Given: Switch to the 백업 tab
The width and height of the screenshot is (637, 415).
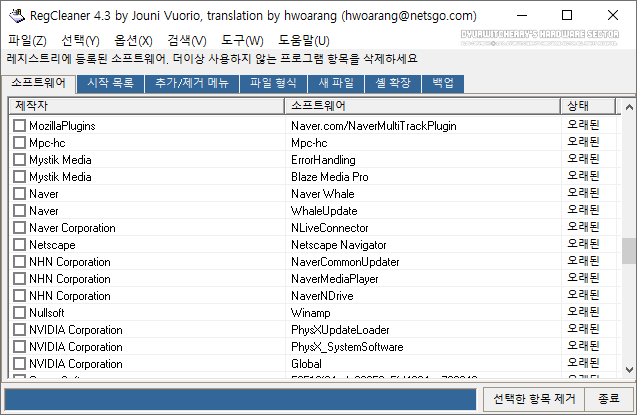Looking at the screenshot, I should click(x=443, y=84).
